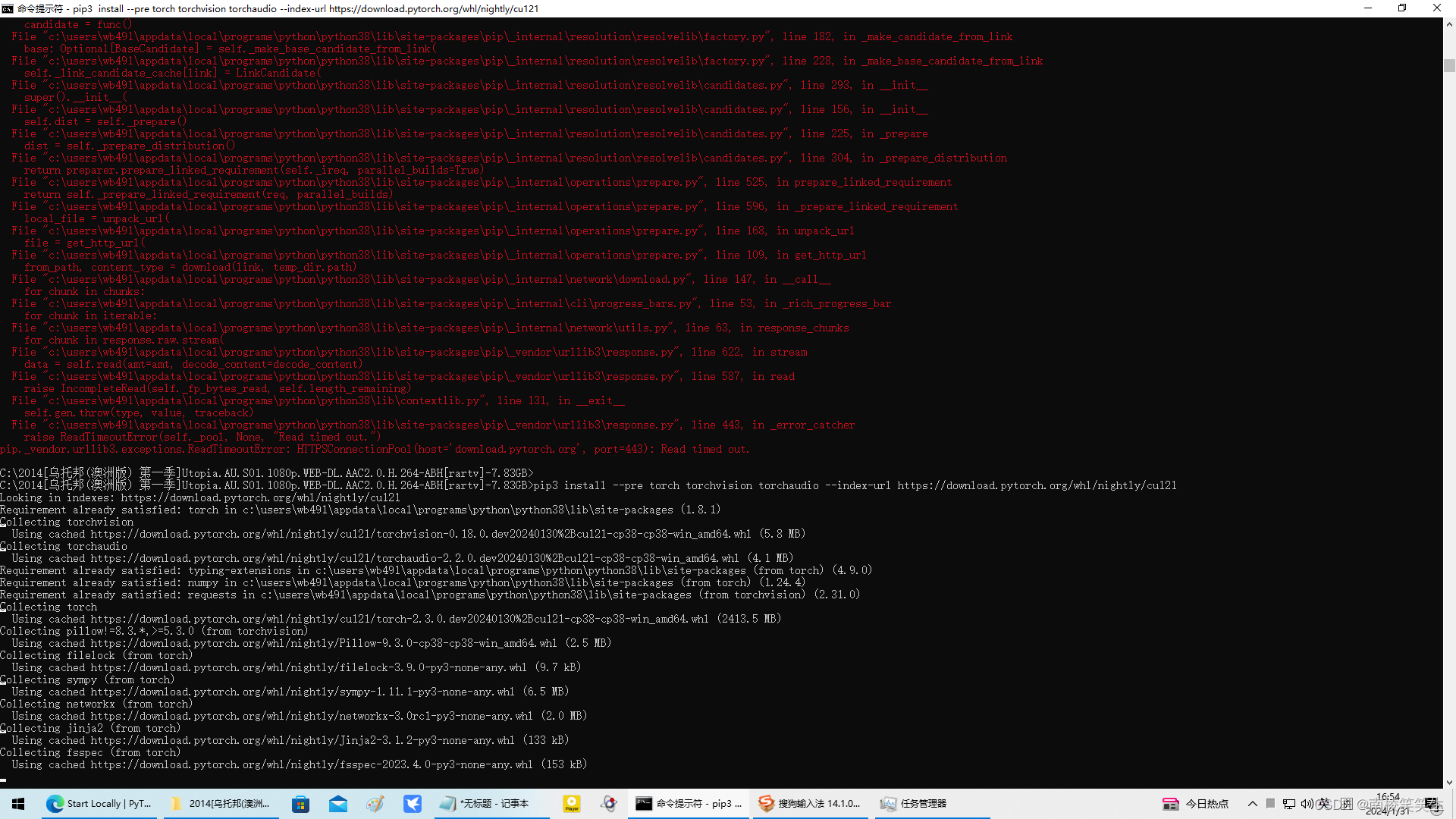Switch to Edge 'Start Locally | PyT...' window
This screenshot has width=1456, height=819.
coord(99,804)
